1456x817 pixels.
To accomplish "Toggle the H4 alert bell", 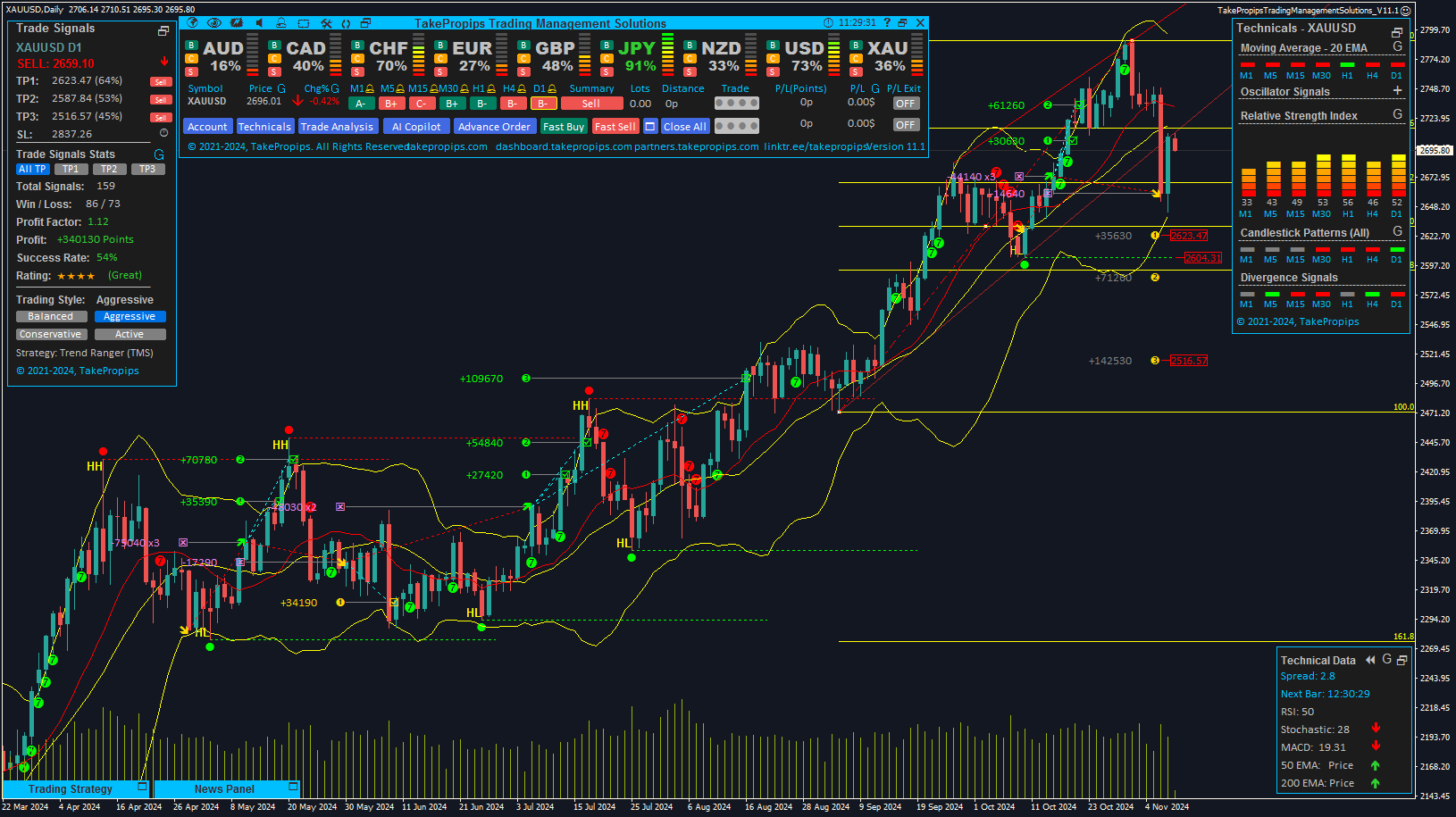I will [x=522, y=88].
